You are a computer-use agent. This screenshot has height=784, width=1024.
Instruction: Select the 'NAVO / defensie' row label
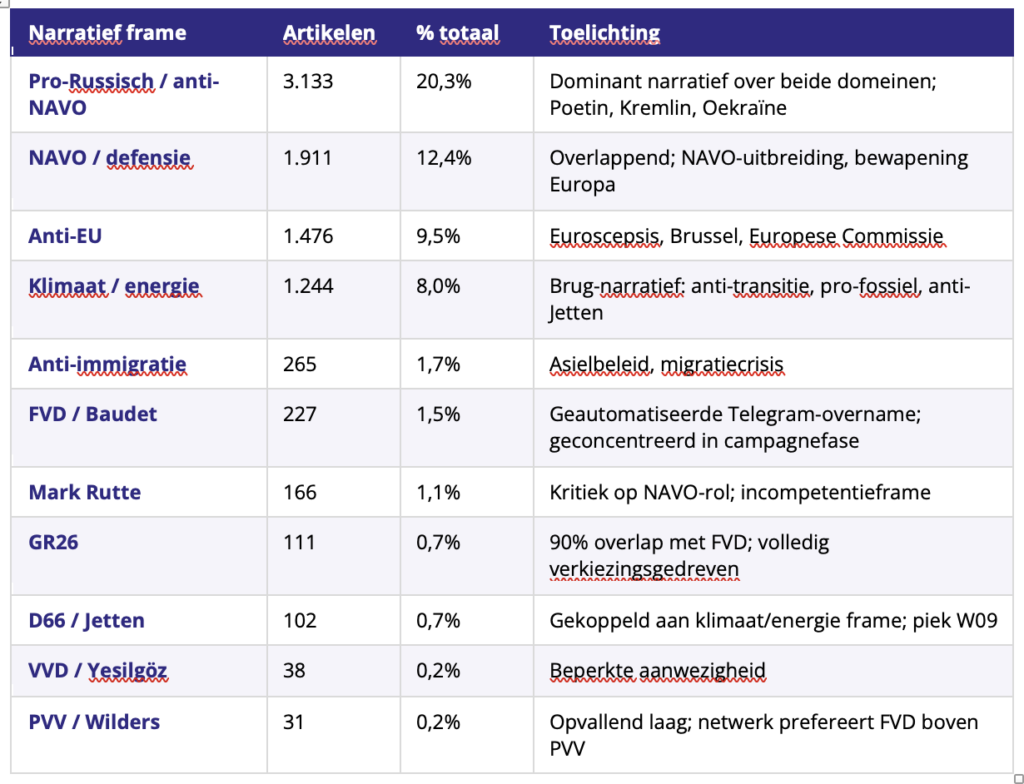[110, 158]
